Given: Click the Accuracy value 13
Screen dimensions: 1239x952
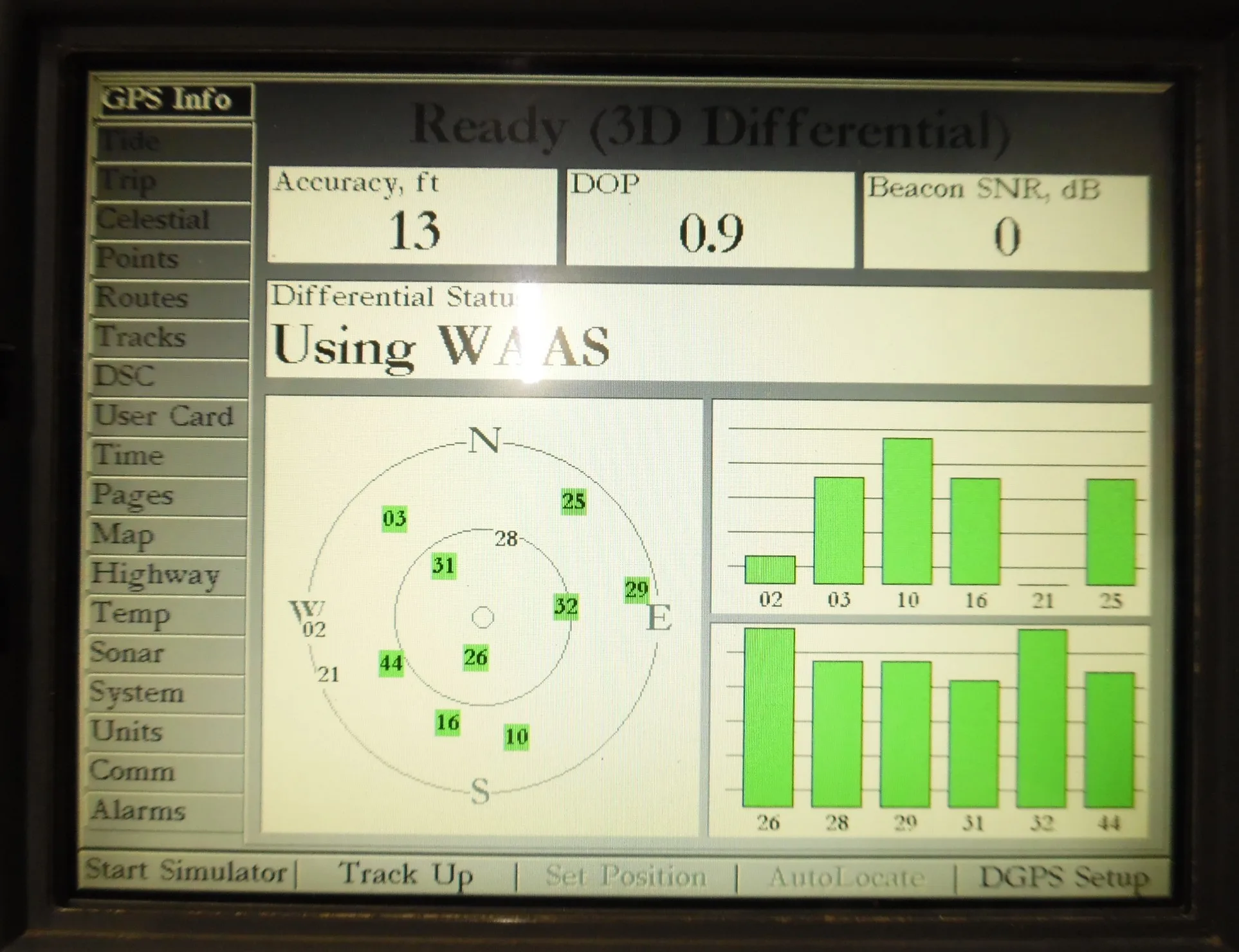Looking at the screenshot, I should point(415,230).
